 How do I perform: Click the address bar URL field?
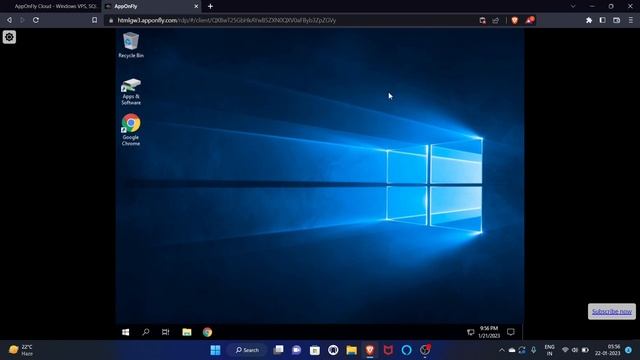[x=291, y=20]
